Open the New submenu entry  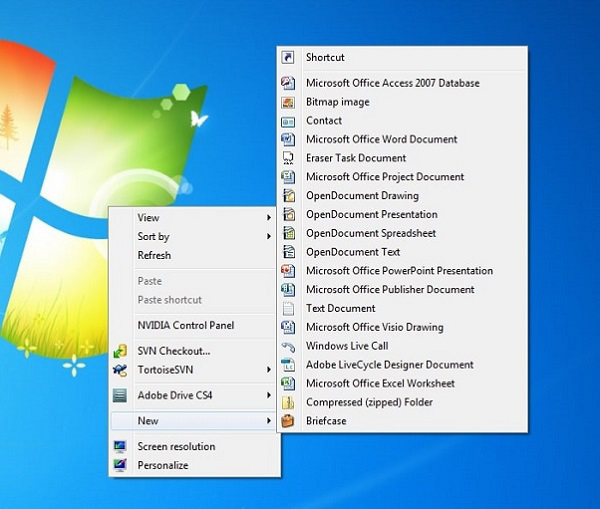click(x=193, y=421)
